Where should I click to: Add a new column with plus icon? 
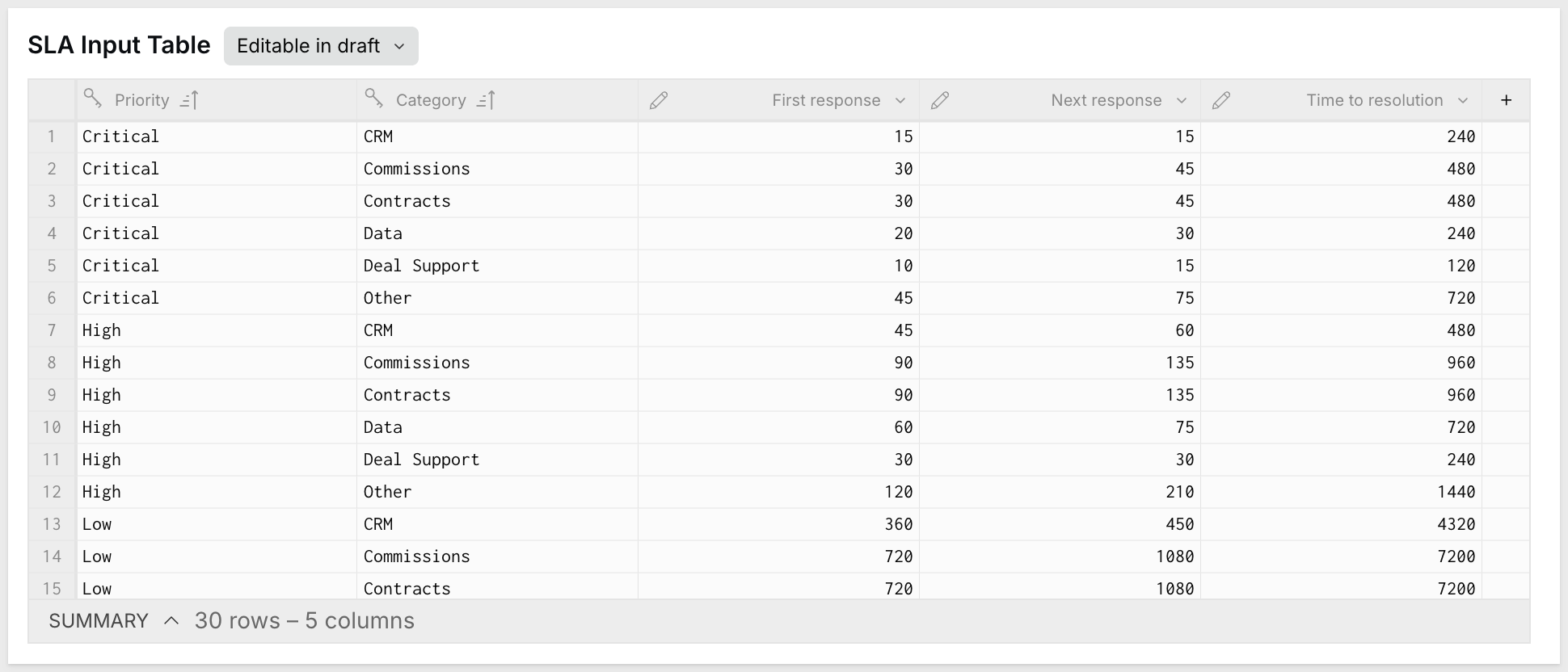[1506, 100]
